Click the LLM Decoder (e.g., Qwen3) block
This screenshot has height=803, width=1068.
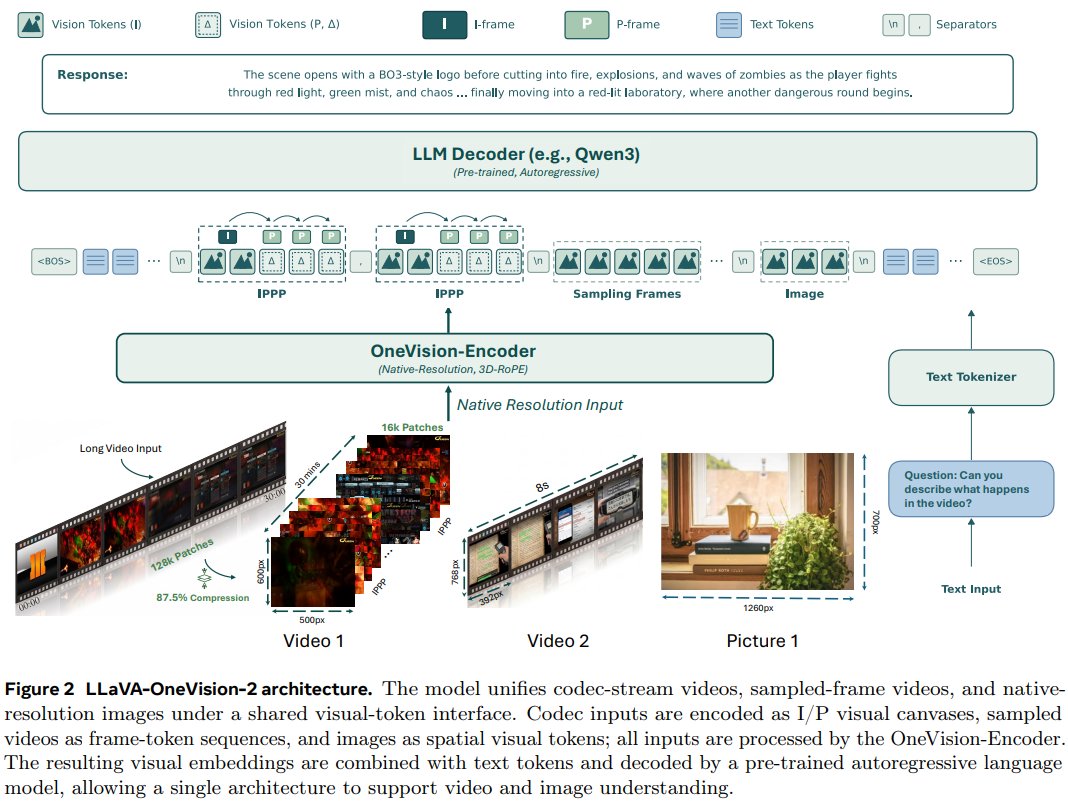[527, 161]
